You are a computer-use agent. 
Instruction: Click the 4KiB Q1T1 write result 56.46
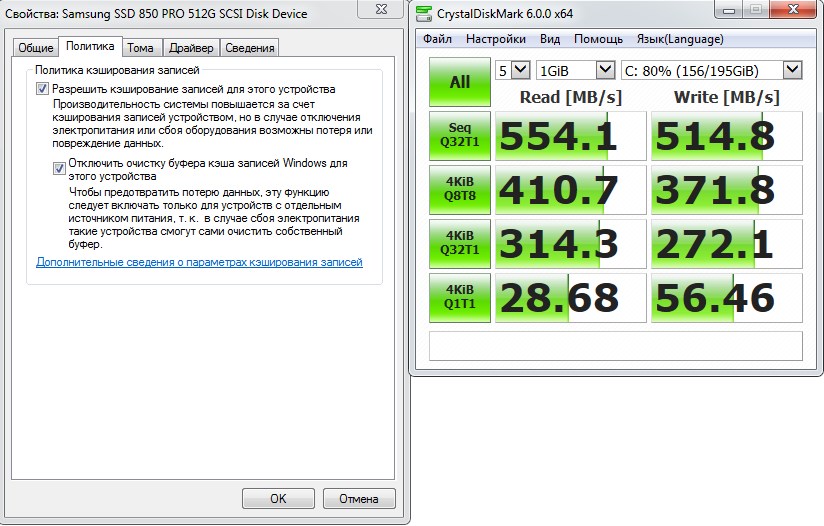coord(727,298)
